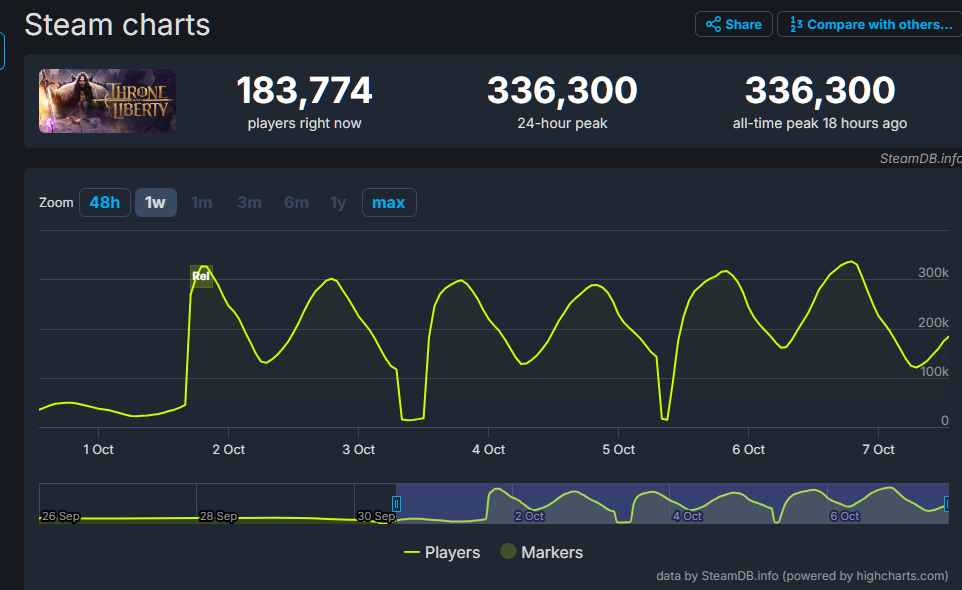Viewport: 962px width, 590px height.
Task: Click the 3 Oct axis label
Action: click(x=358, y=450)
